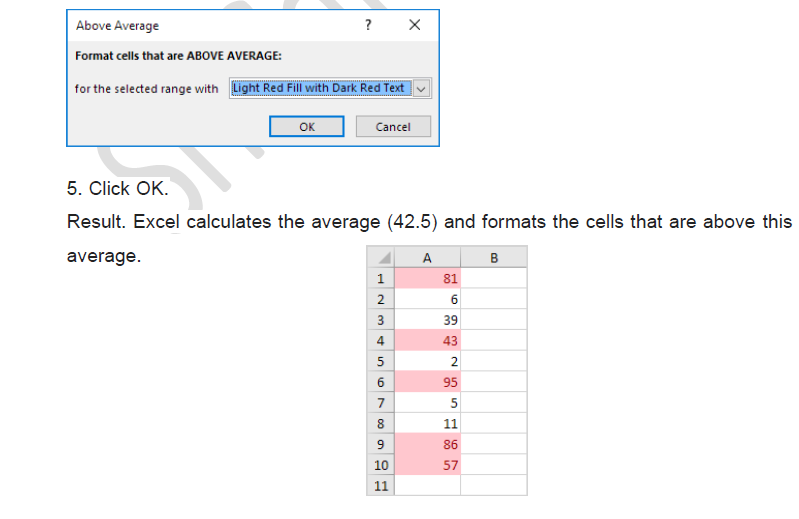Click the select-all corner triangle

[381, 258]
